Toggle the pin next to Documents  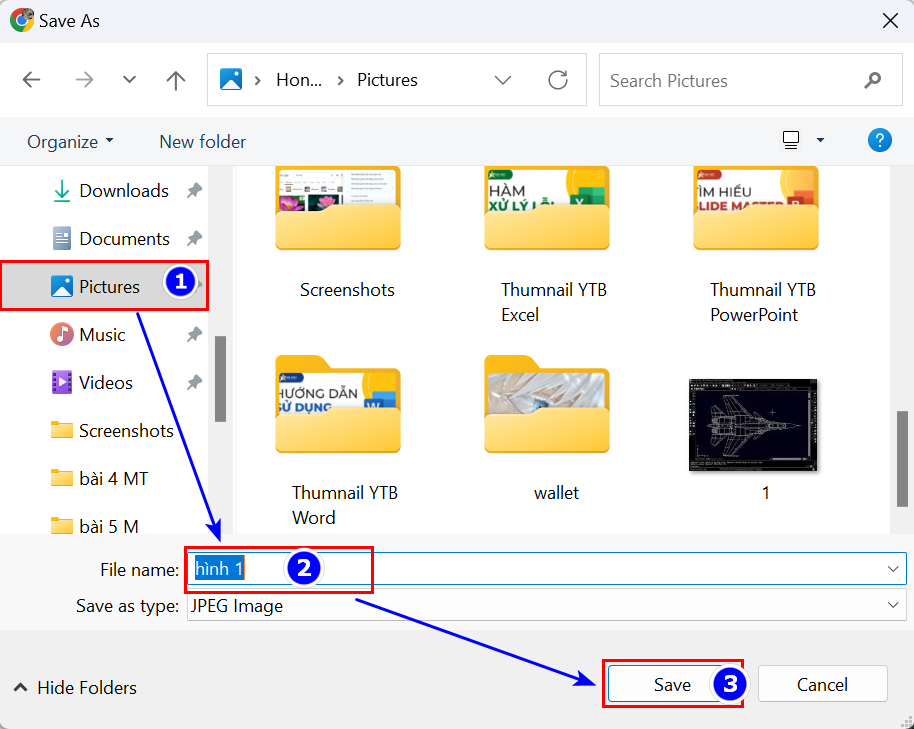(194, 239)
